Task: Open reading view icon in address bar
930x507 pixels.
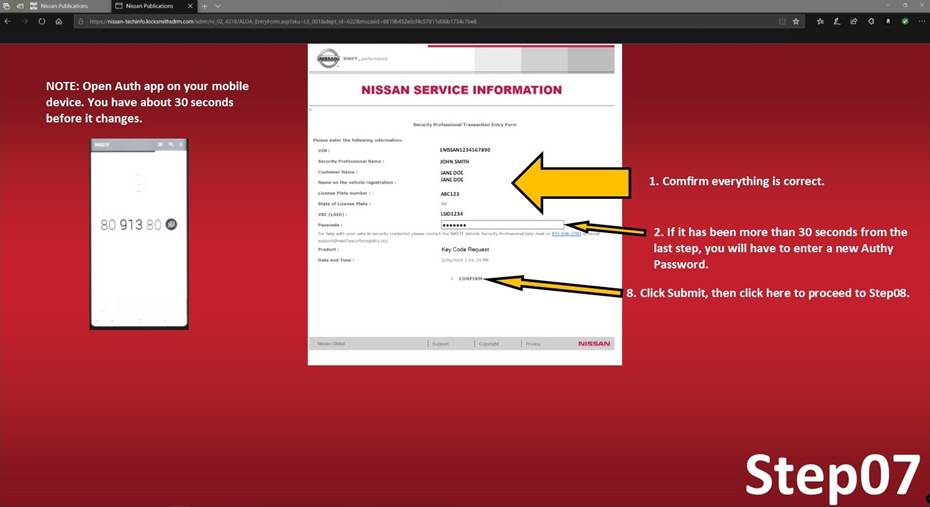Action: (x=782, y=21)
